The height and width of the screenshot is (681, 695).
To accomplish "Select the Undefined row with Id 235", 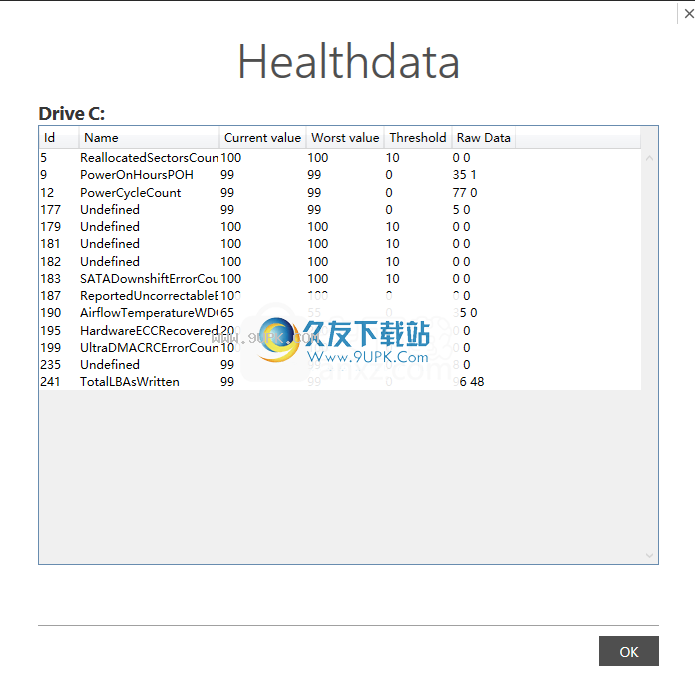I will pos(340,364).
